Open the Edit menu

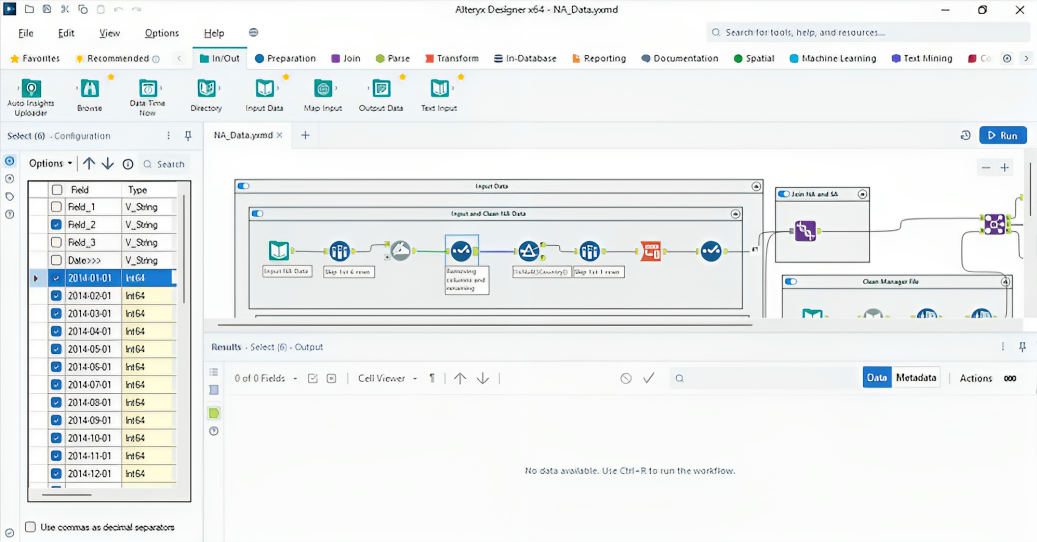[66, 33]
